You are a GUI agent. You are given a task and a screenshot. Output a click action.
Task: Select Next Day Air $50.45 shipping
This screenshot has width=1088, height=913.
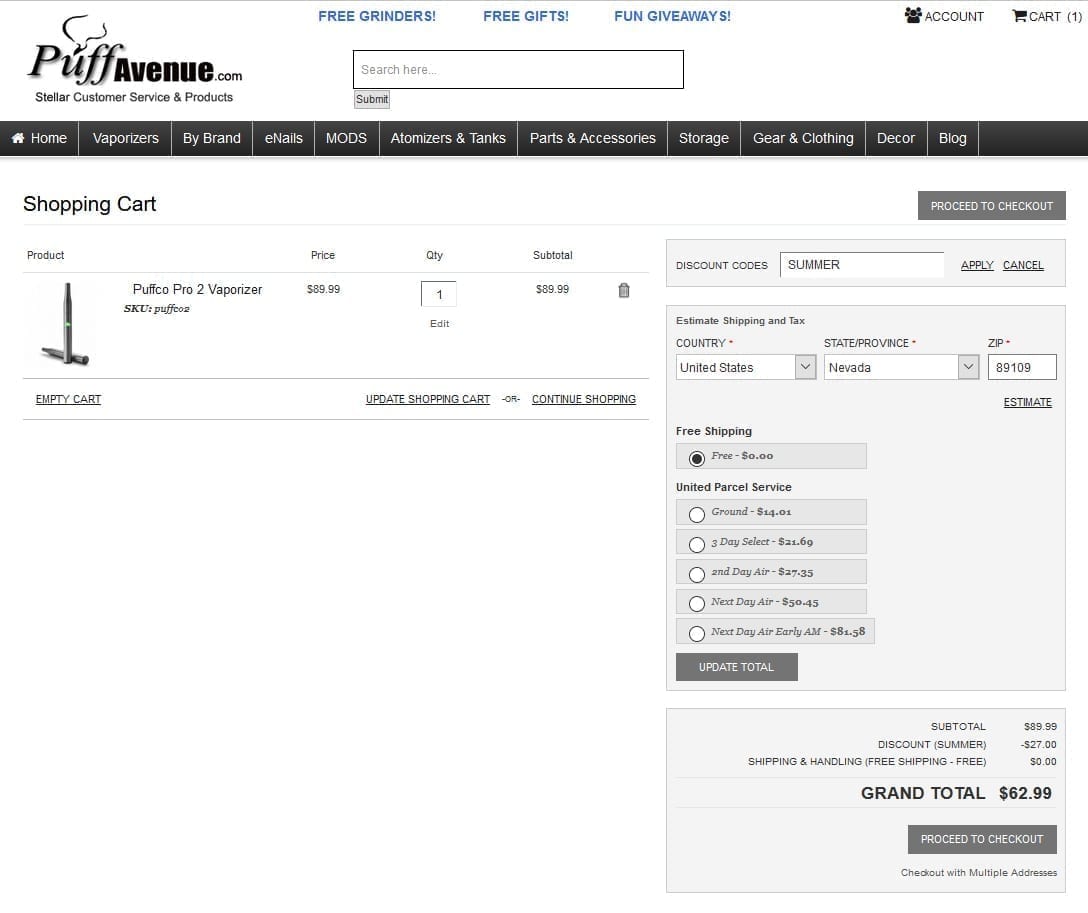coord(697,604)
